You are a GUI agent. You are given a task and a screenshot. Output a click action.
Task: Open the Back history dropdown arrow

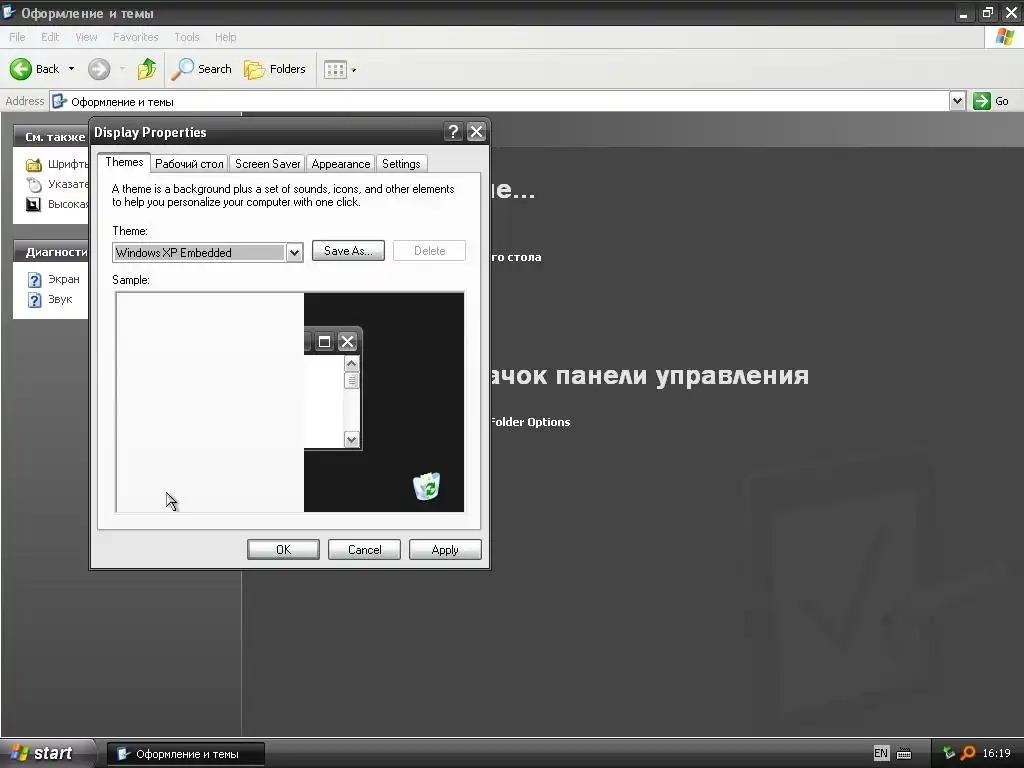pos(71,69)
